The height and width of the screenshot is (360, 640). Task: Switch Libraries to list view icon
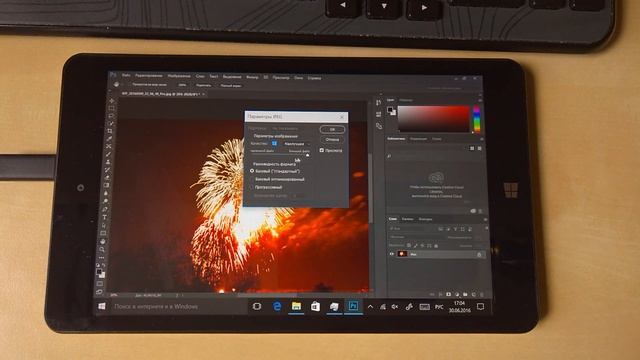click(480, 149)
